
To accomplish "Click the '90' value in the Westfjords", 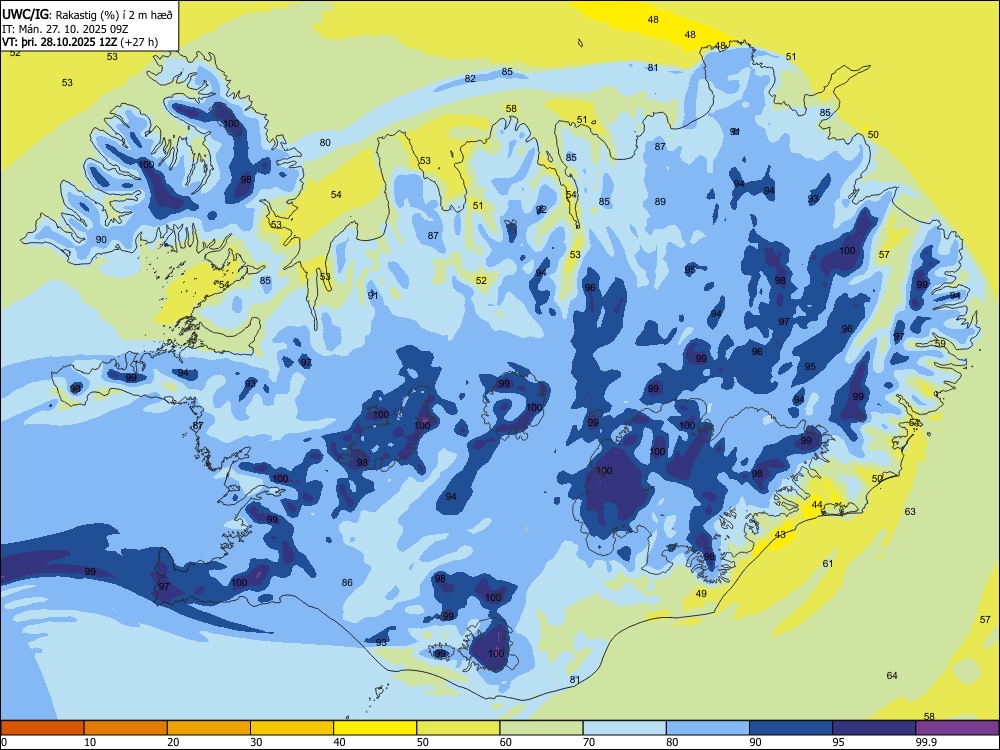I will (x=101, y=239).
